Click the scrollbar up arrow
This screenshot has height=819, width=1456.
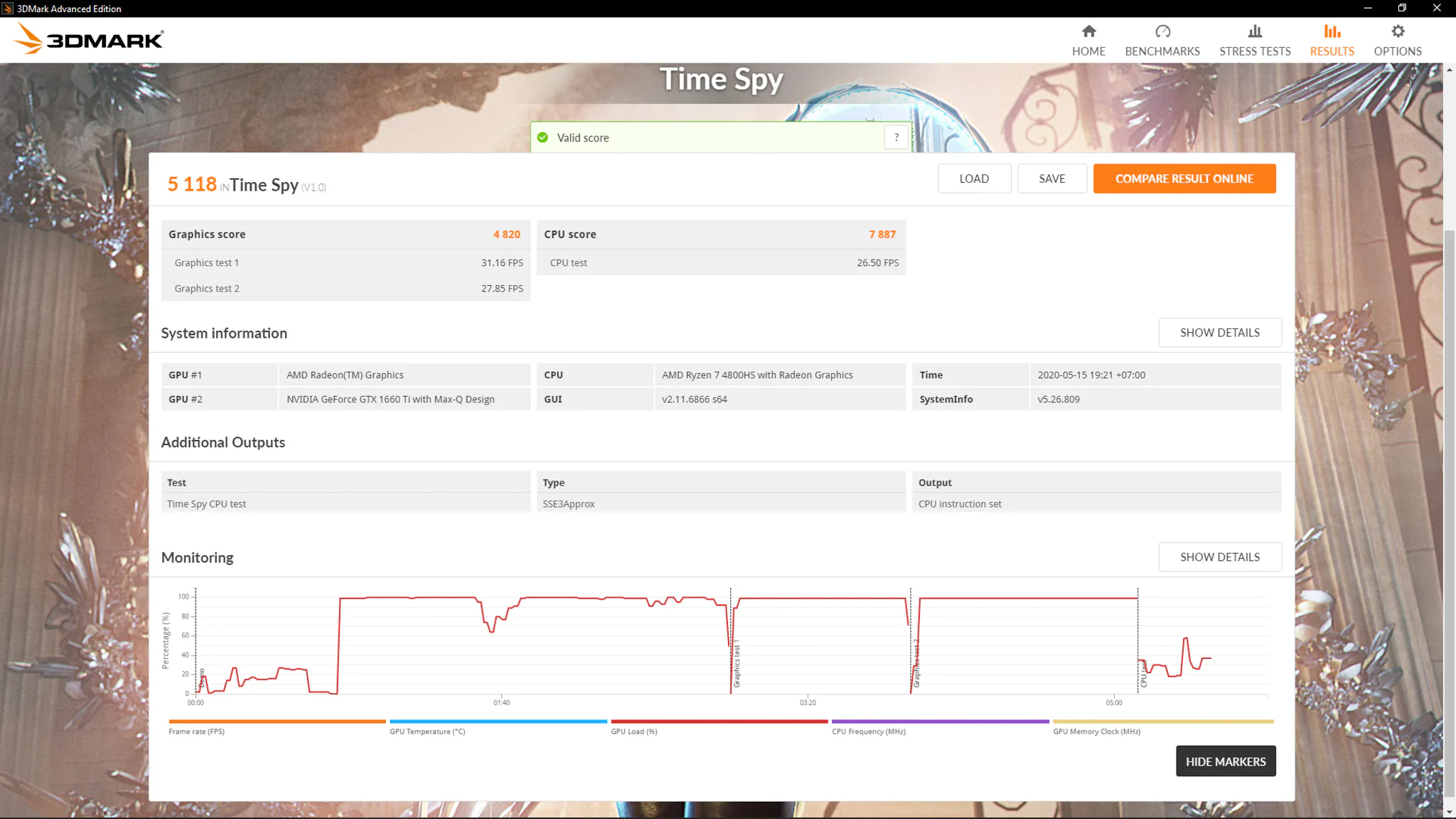1449,70
